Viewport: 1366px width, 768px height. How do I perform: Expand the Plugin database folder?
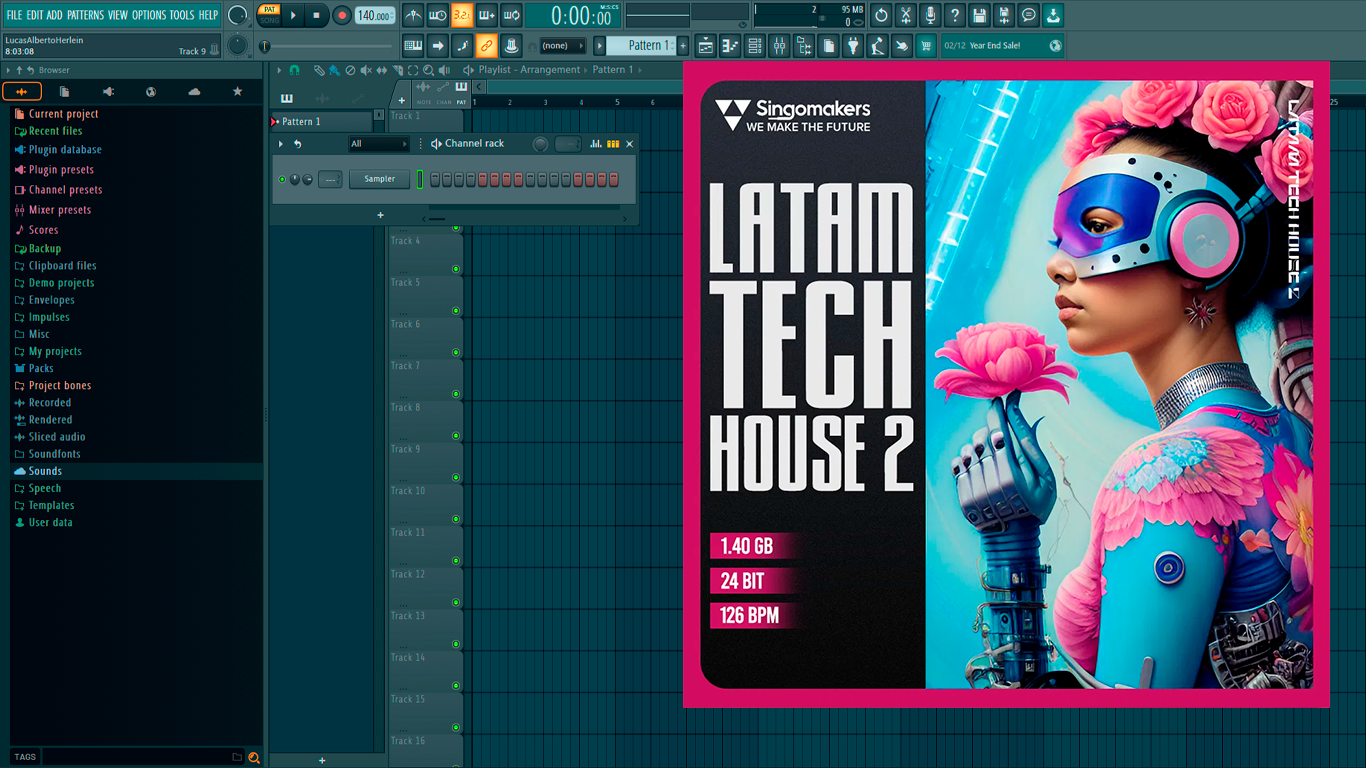tap(65, 150)
